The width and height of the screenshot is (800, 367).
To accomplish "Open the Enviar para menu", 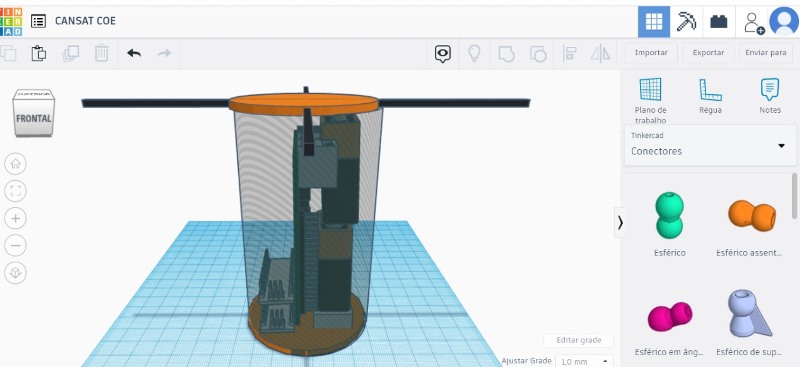I will coord(765,53).
